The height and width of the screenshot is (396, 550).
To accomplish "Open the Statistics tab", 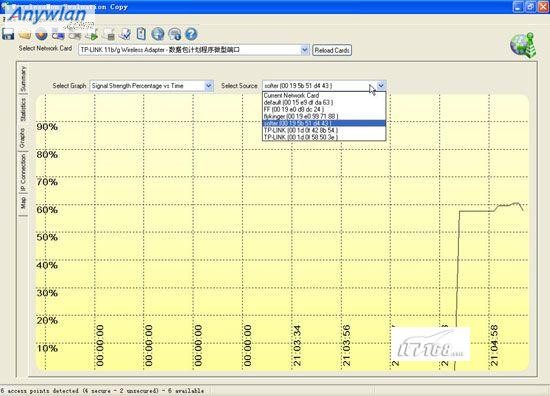I will (23, 109).
